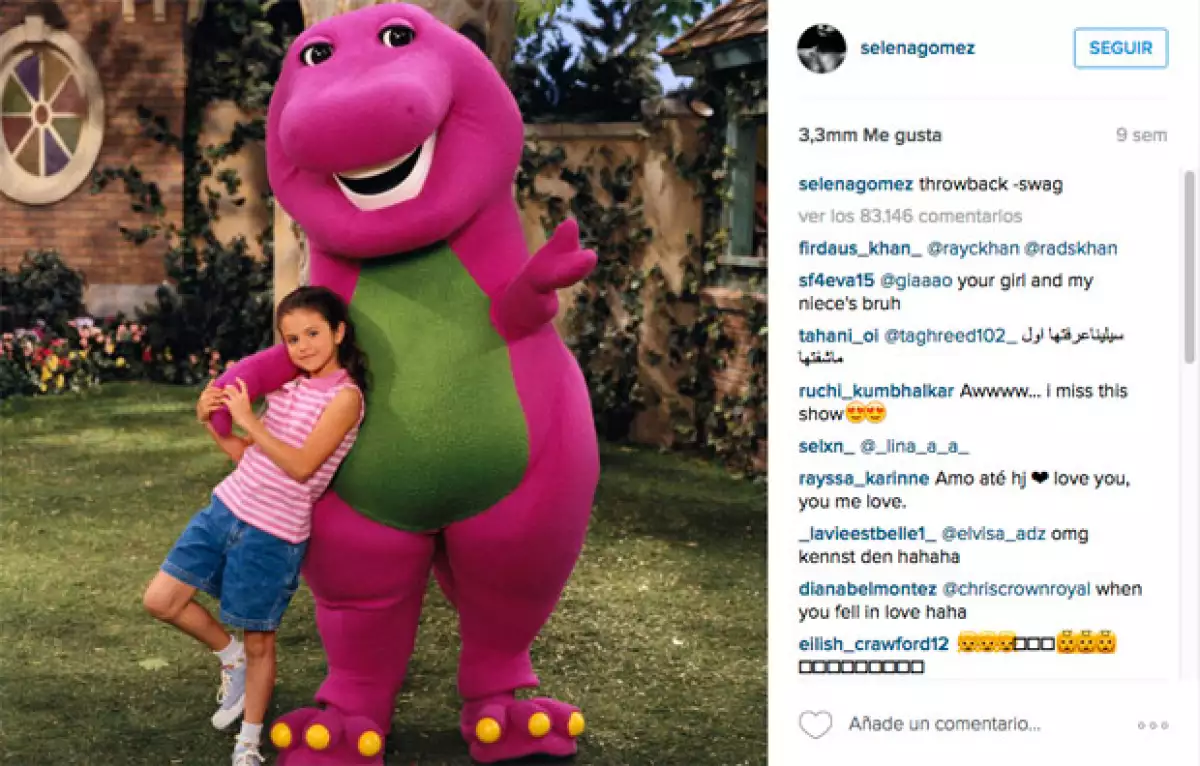Click the 9 sem timestamp
This screenshot has height=766, width=1200.
pos(1141,135)
